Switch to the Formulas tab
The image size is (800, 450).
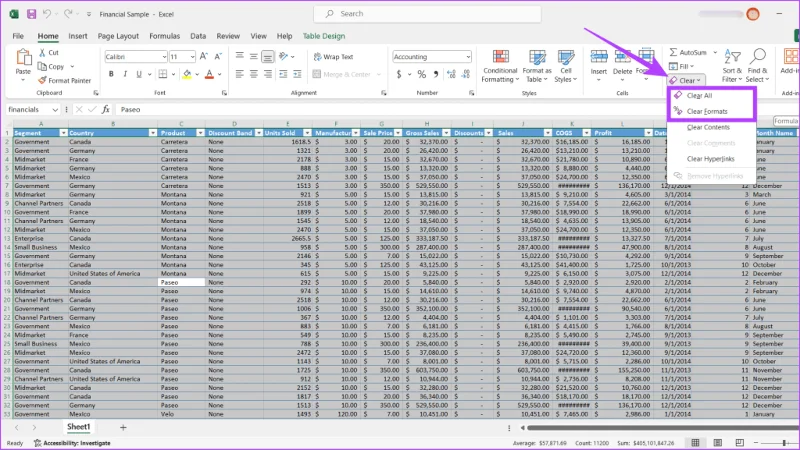point(164,36)
